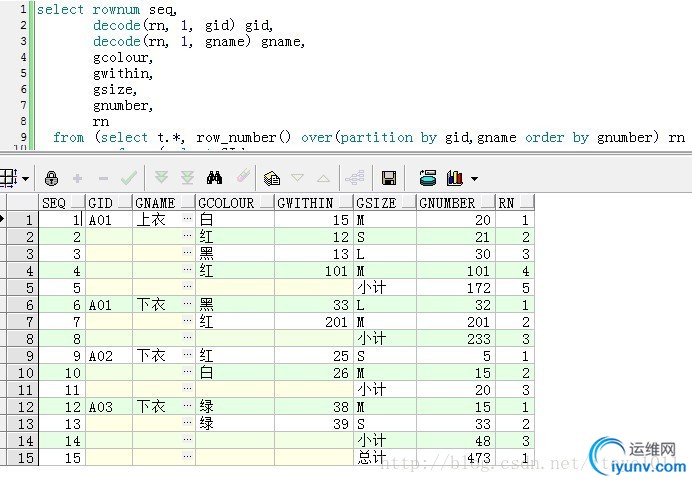Click the bar chart icon
Screen dimensions: 692x483
[x=455, y=178]
